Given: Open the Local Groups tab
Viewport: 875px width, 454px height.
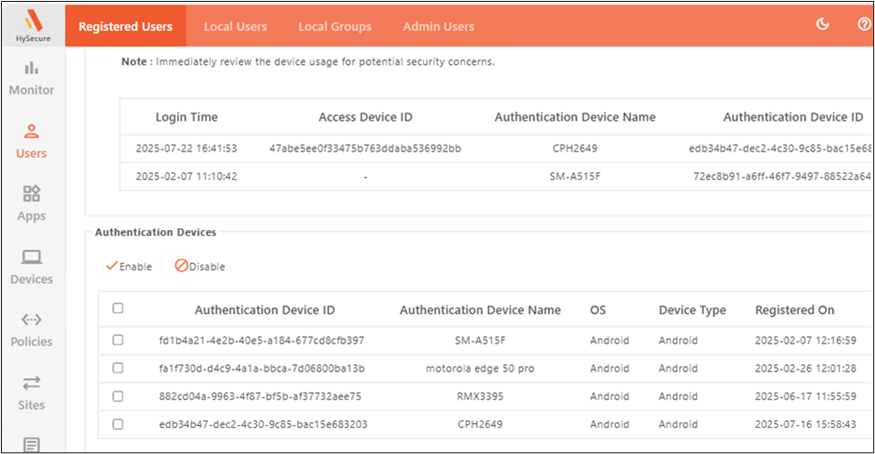Looking at the screenshot, I should coord(334,26).
